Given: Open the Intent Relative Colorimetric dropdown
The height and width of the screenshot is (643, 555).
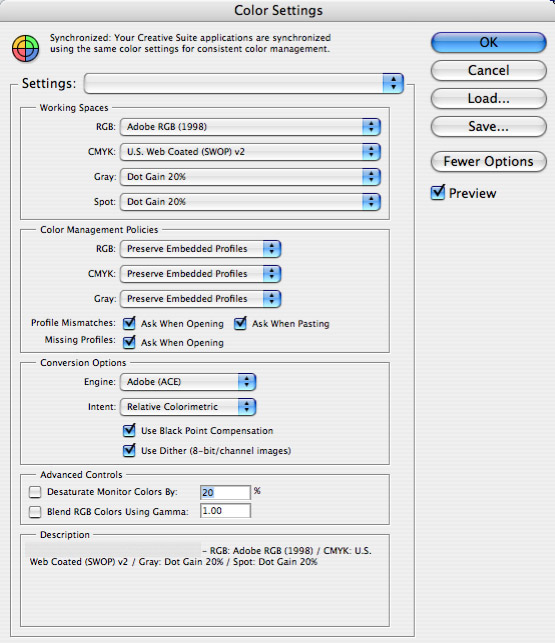Looking at the screenshot, I should [188, 407].
